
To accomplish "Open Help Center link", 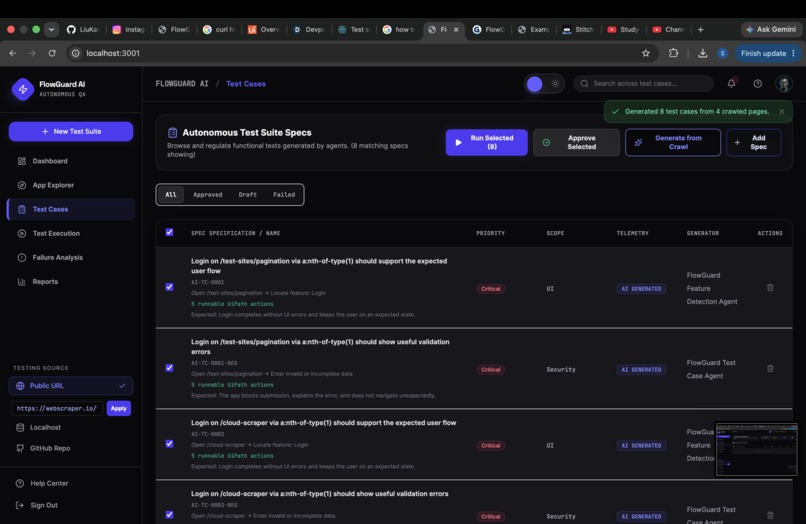I will [x=42, y=483].
